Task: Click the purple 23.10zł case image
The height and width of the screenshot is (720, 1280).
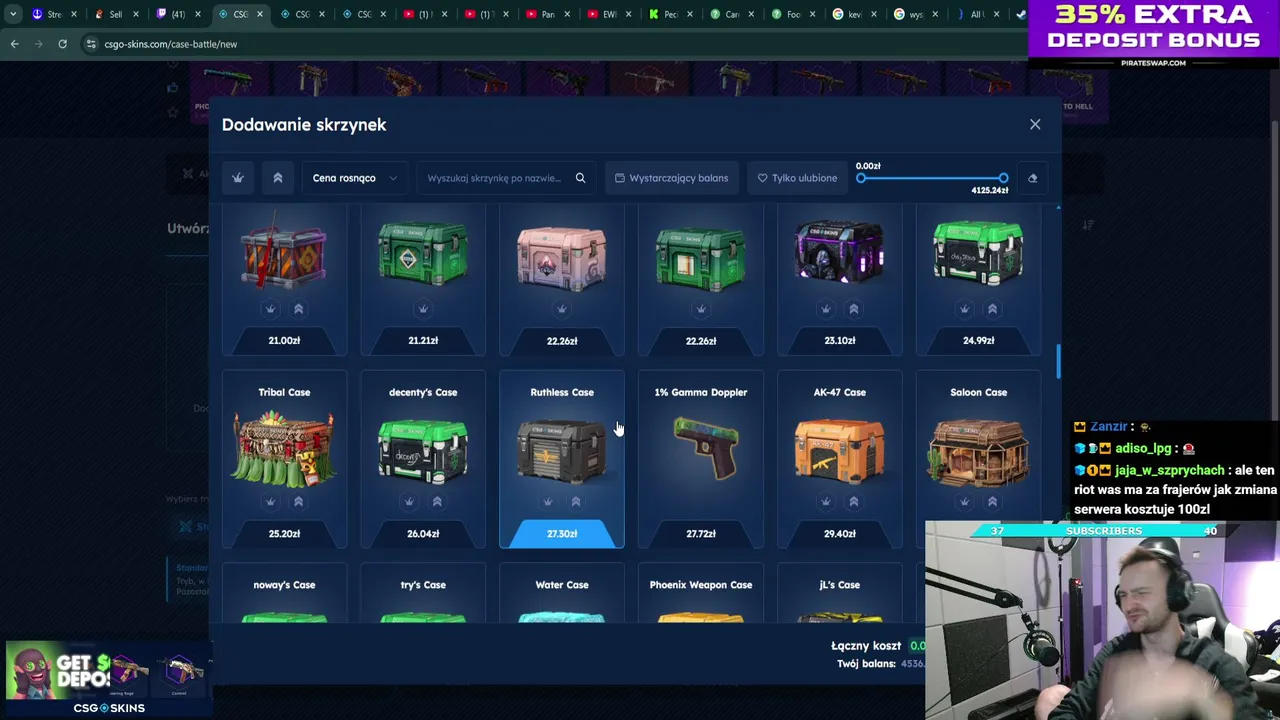Action: pyautogui.click(x=840, y=254)
